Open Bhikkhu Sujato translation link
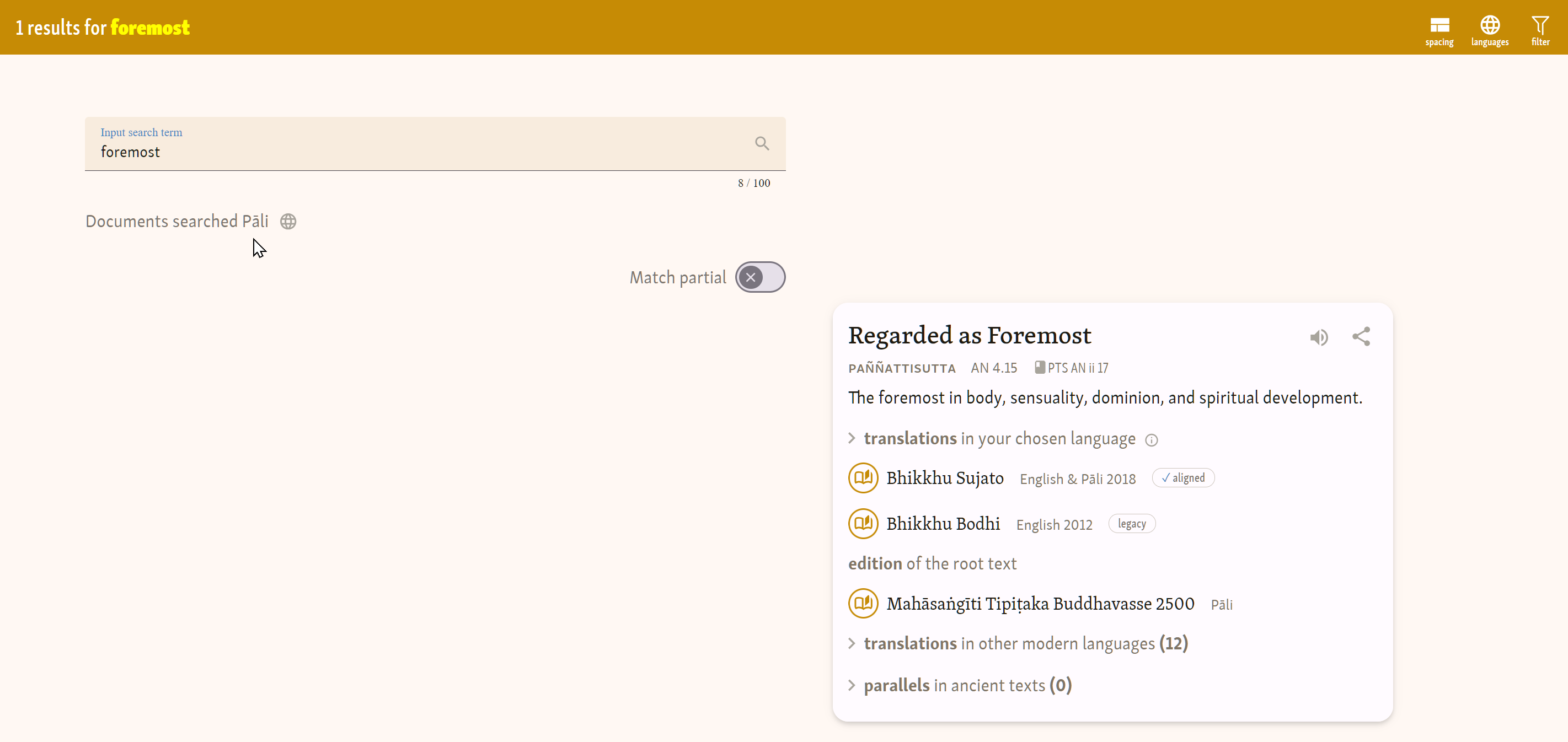Screen dimensions: 1568x742 point(945,478)
